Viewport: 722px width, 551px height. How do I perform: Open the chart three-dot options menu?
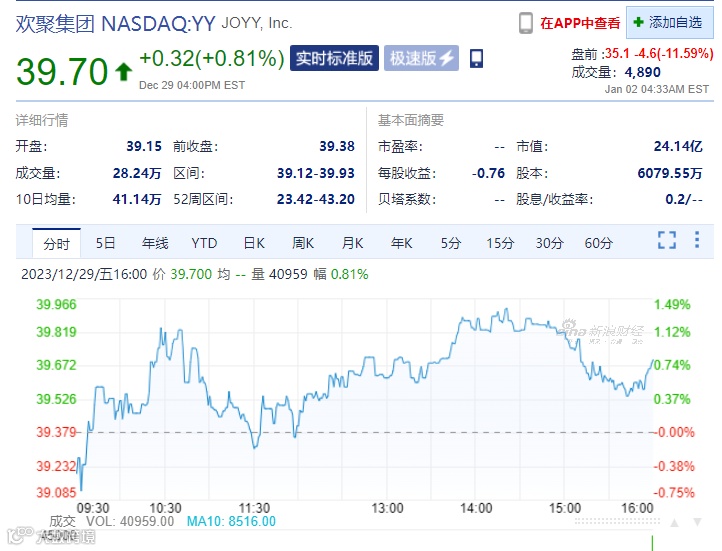pyautogui.click(x=697, y=240)
